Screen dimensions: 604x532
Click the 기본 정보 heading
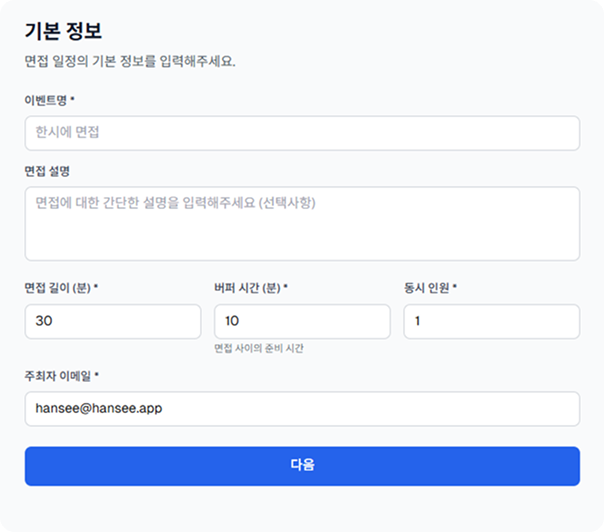63,31
